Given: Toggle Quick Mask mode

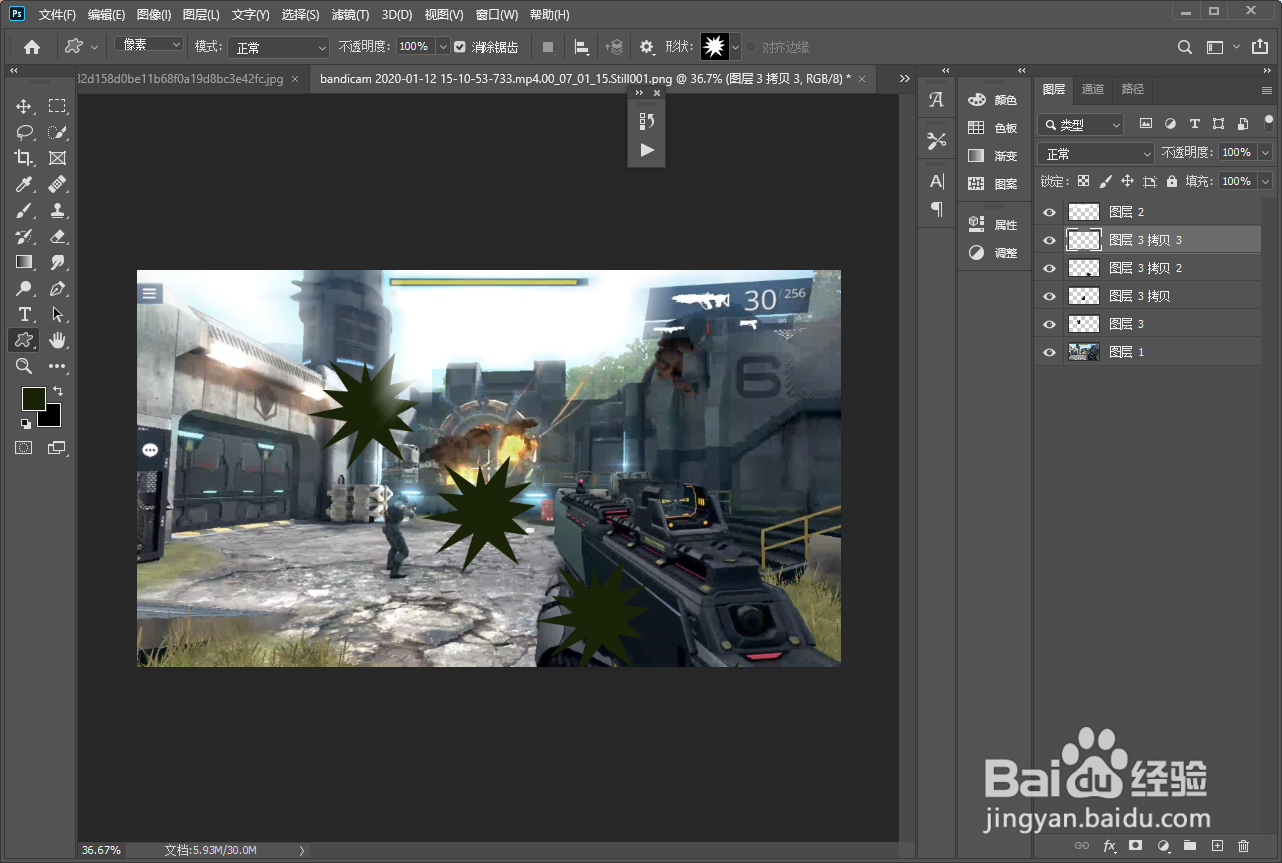Looking at the screenshot, I should pyautogui.click(x=24, y=448).
